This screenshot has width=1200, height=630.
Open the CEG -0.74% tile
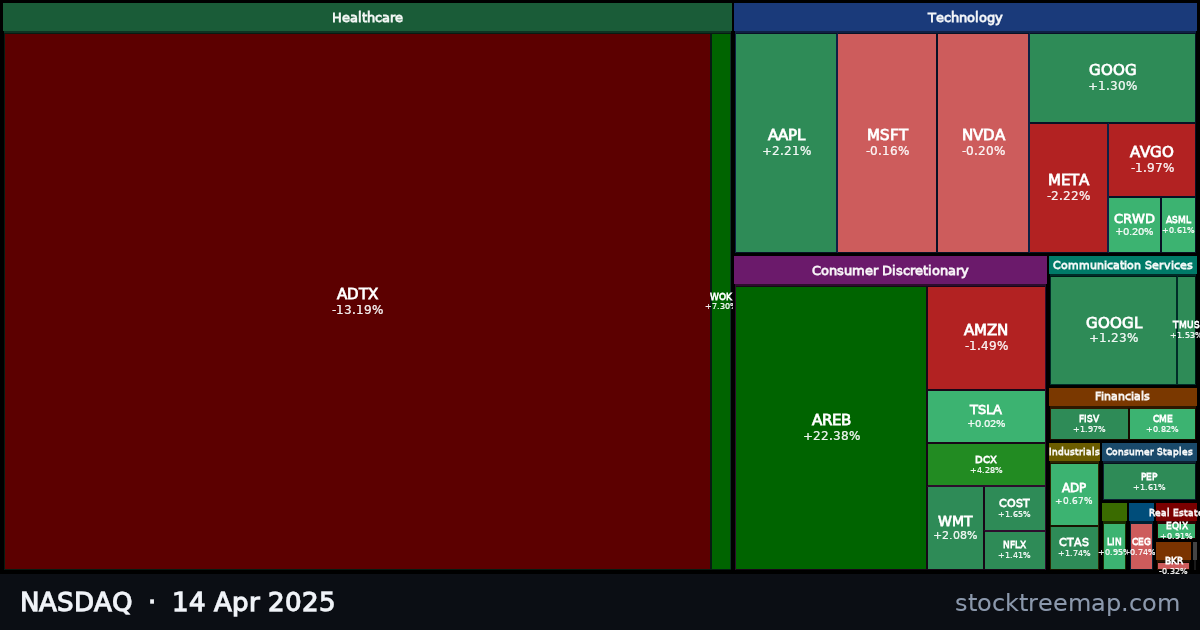click(1141, 546)
